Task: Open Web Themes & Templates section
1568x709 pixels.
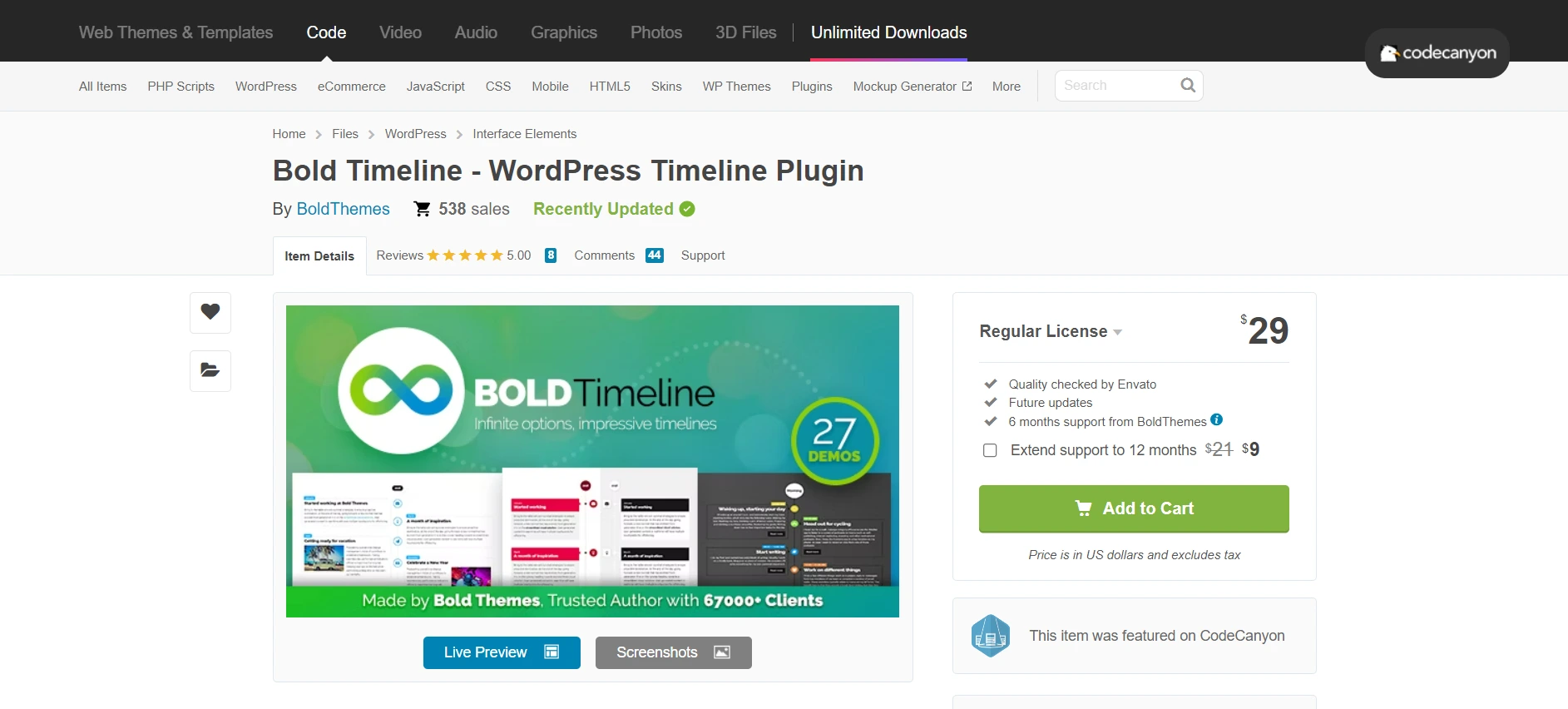Action: (176, 32)
